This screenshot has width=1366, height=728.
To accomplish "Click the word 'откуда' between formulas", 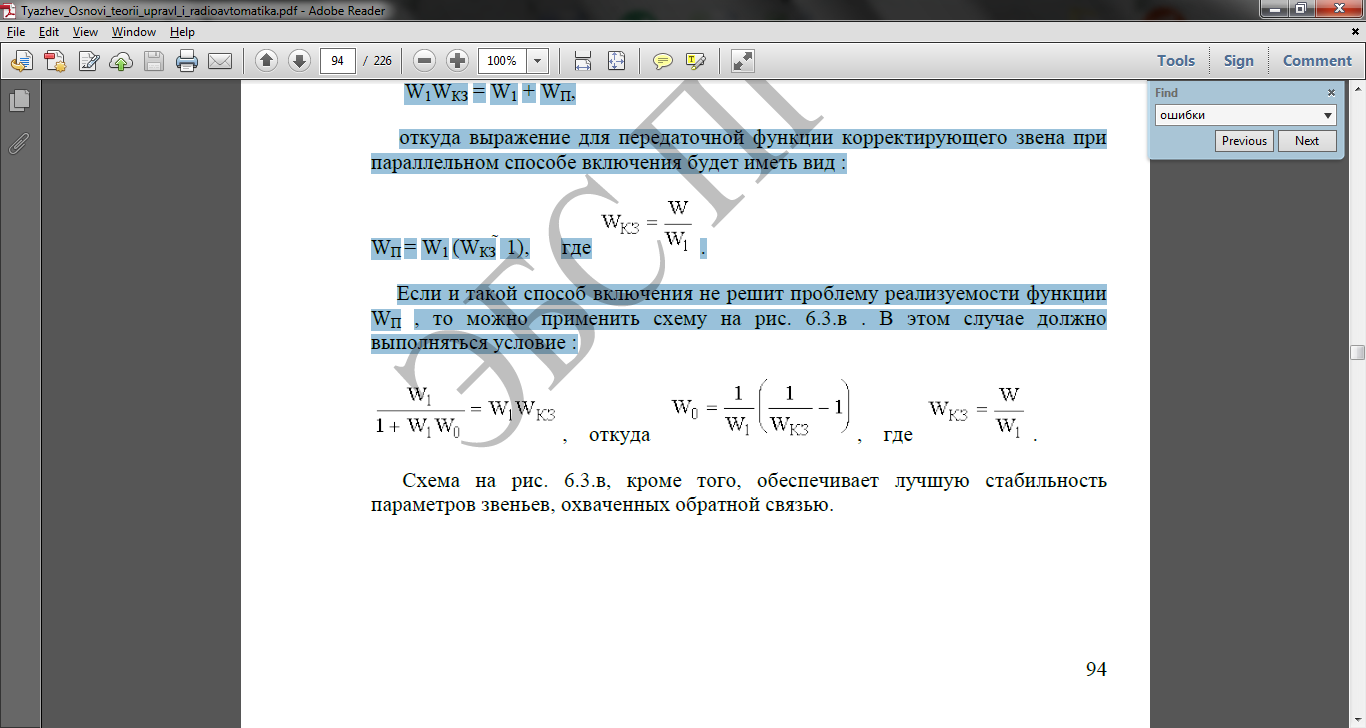I will click(619, 436).
